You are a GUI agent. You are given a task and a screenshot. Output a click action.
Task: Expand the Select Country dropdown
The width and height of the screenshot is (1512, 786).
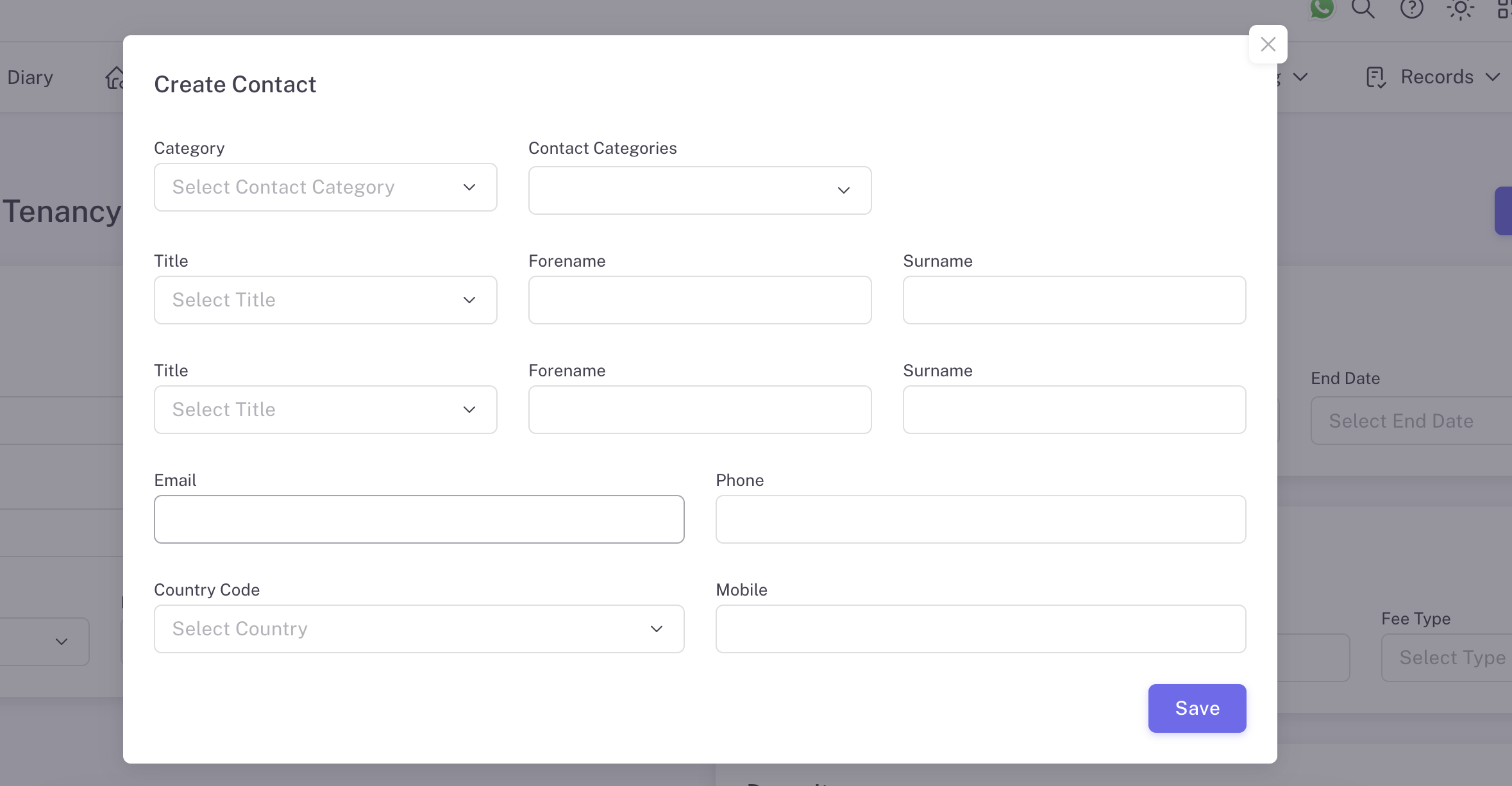[x=419, y=629]
